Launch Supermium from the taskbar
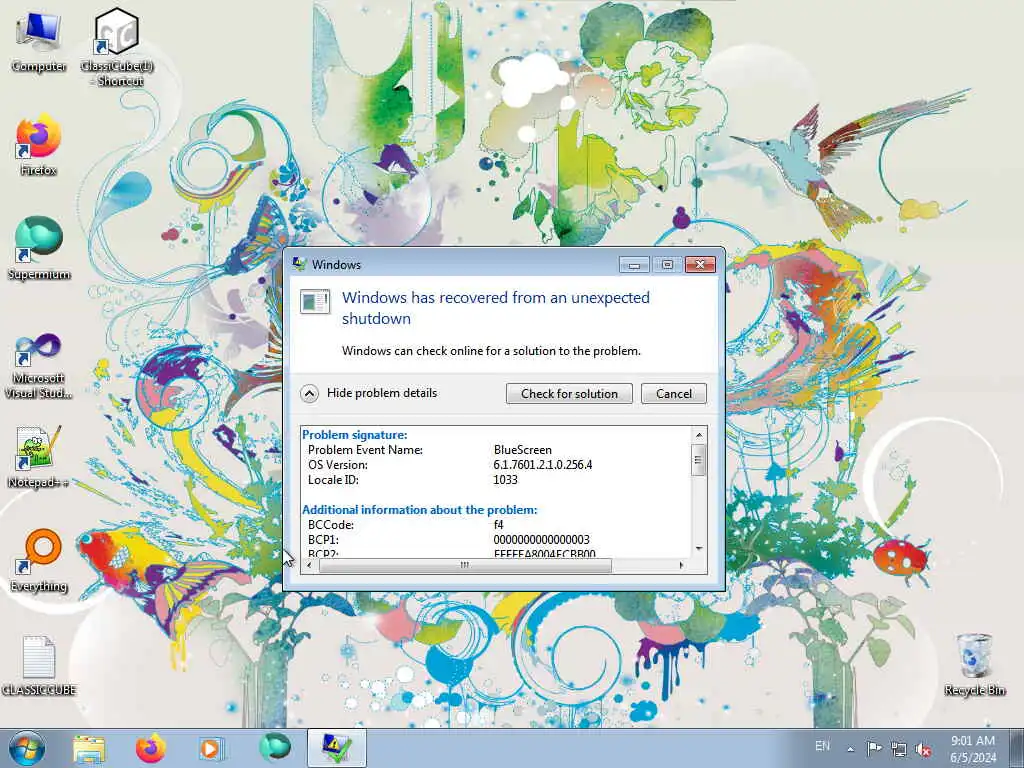 coord(275,748)
